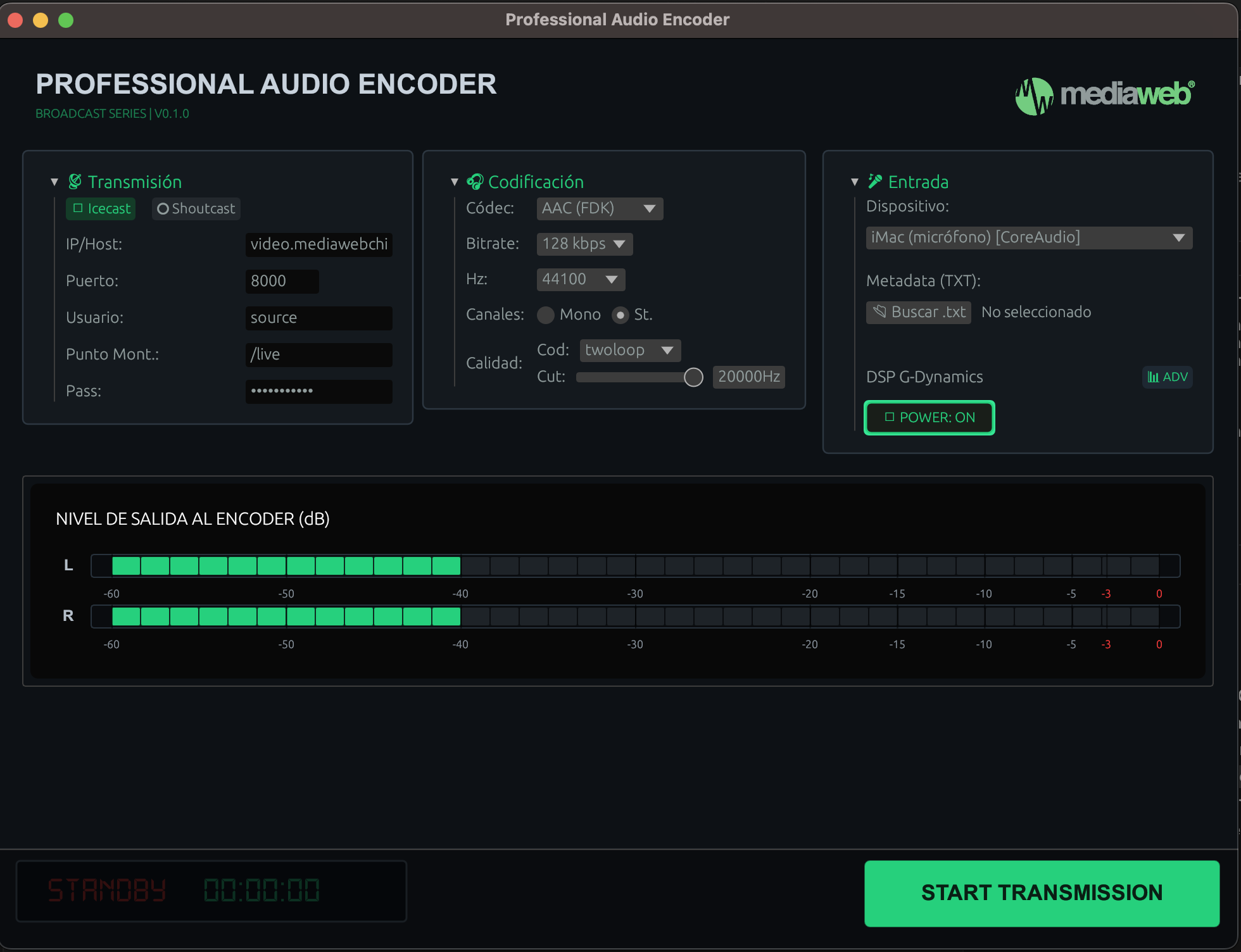
Task: Click the Codificación headphones icon
Action: click(x=475, y=182)
